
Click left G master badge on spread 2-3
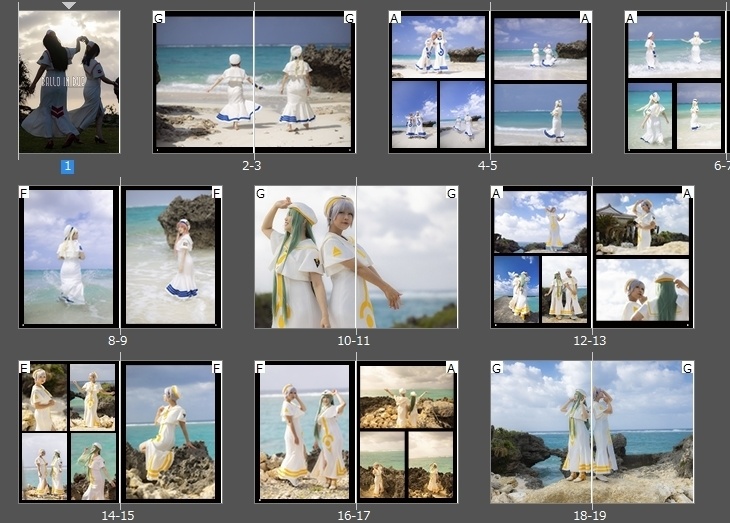click(x=159, y=18)
